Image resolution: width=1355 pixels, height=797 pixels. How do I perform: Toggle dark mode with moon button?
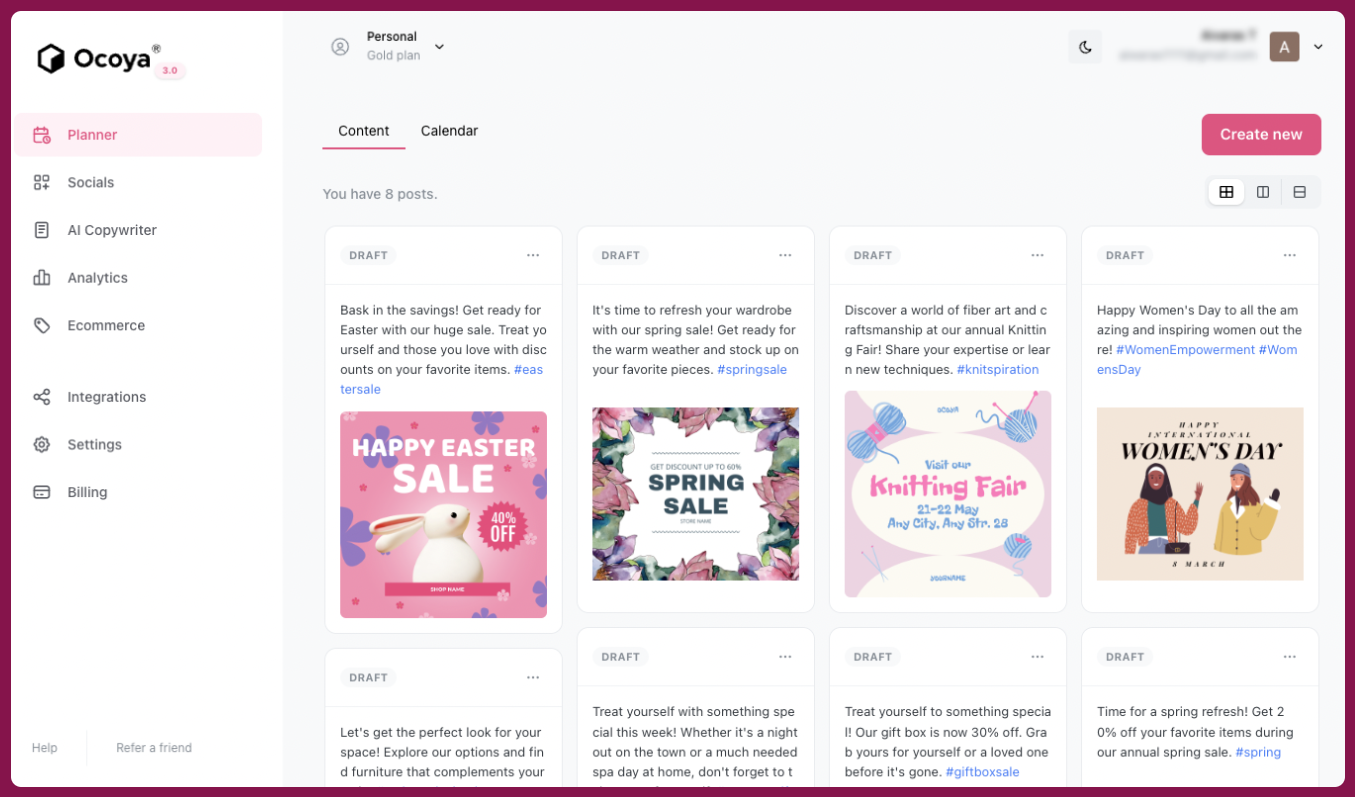1085,47
